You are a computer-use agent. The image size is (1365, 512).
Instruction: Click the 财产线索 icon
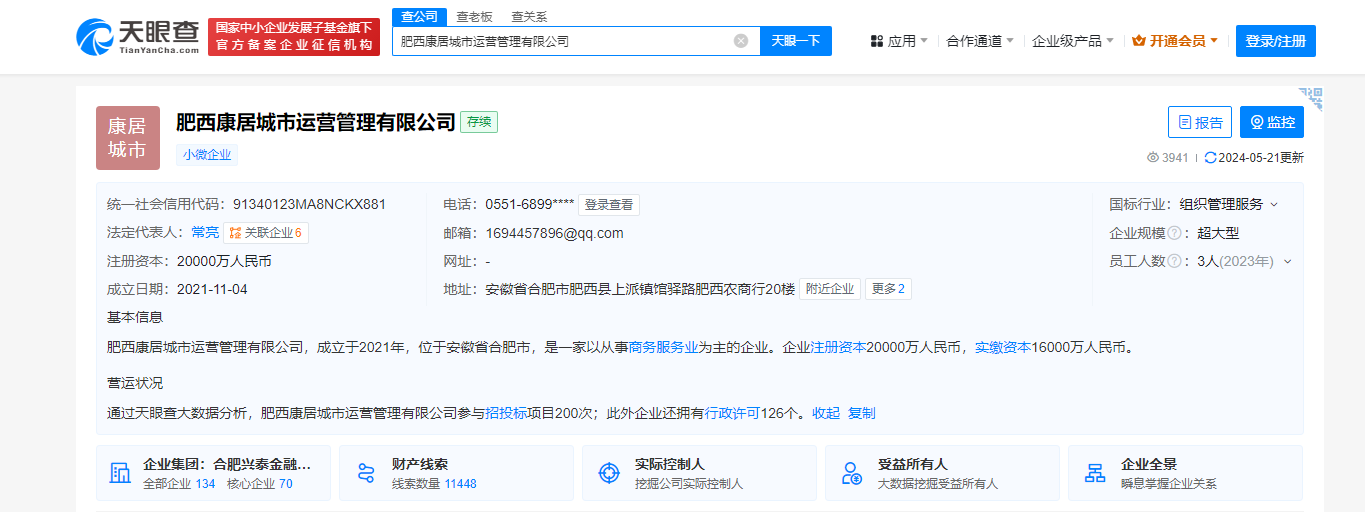366,473
